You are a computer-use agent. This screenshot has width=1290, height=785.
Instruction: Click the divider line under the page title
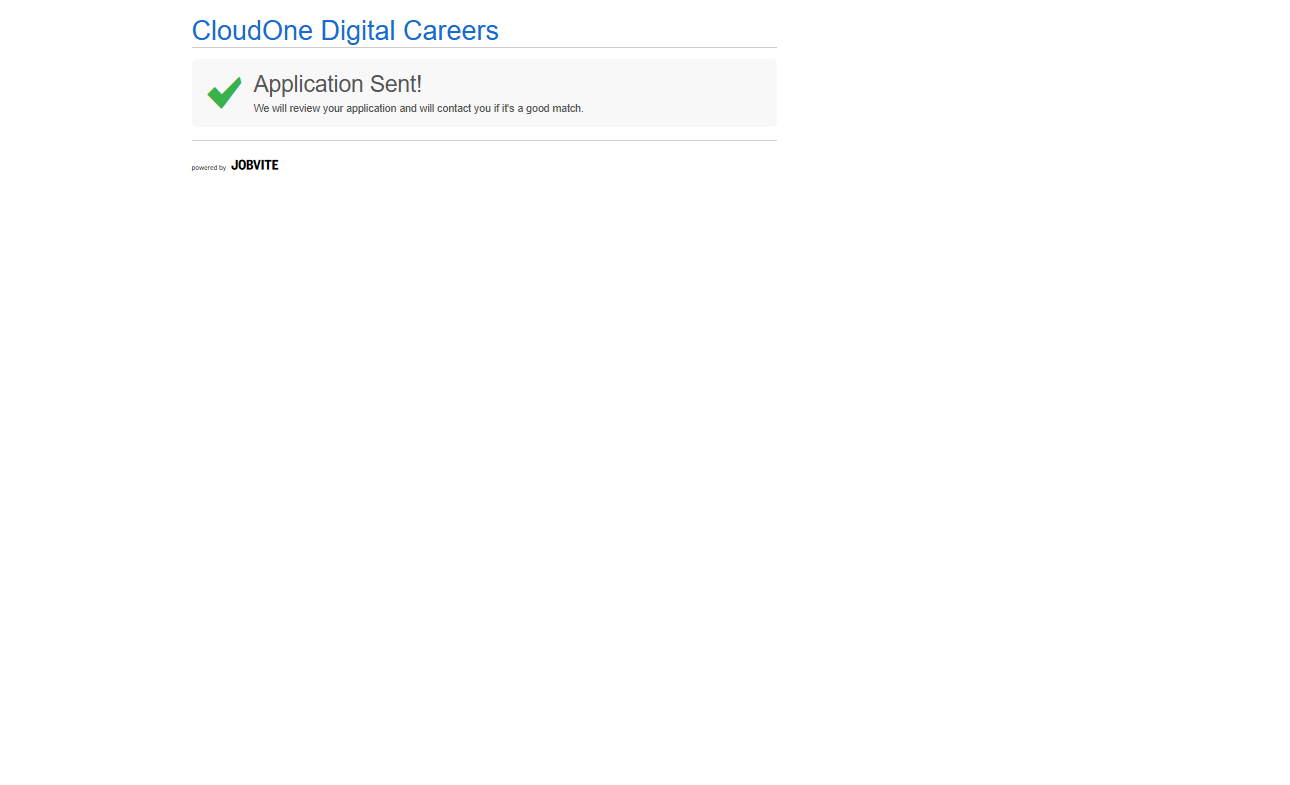484,47
